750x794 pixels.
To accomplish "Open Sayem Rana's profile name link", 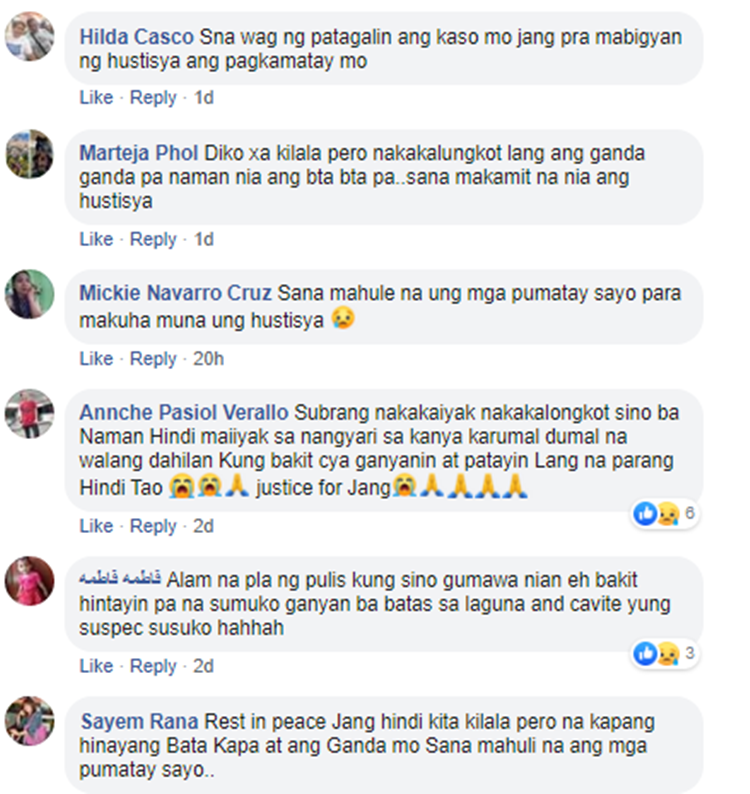I will (139, 722).
